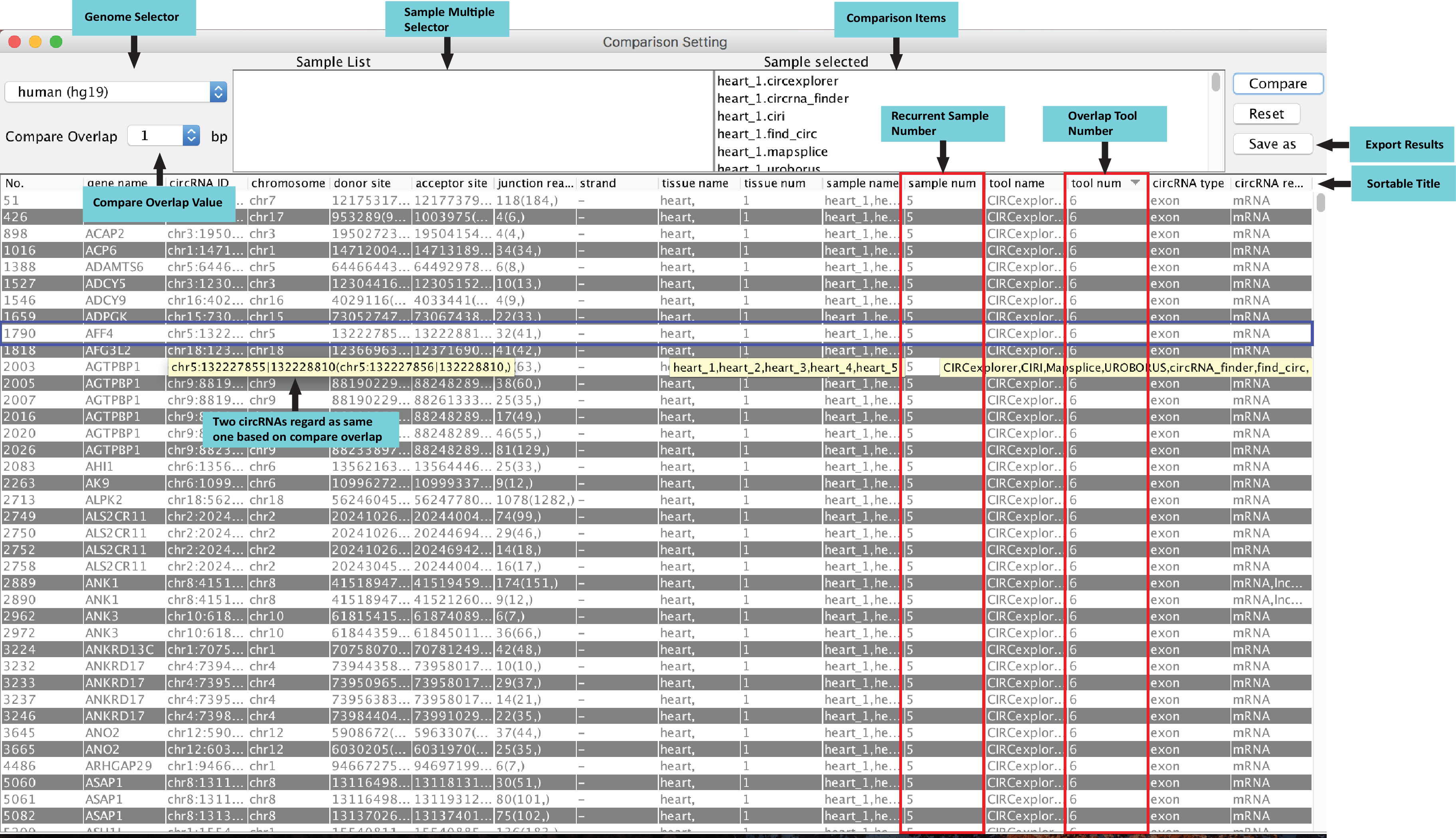Select heart_1.circexplorer in Sample selected list
This screenshot has width=1456, height=838.
(x=777, y=81)
